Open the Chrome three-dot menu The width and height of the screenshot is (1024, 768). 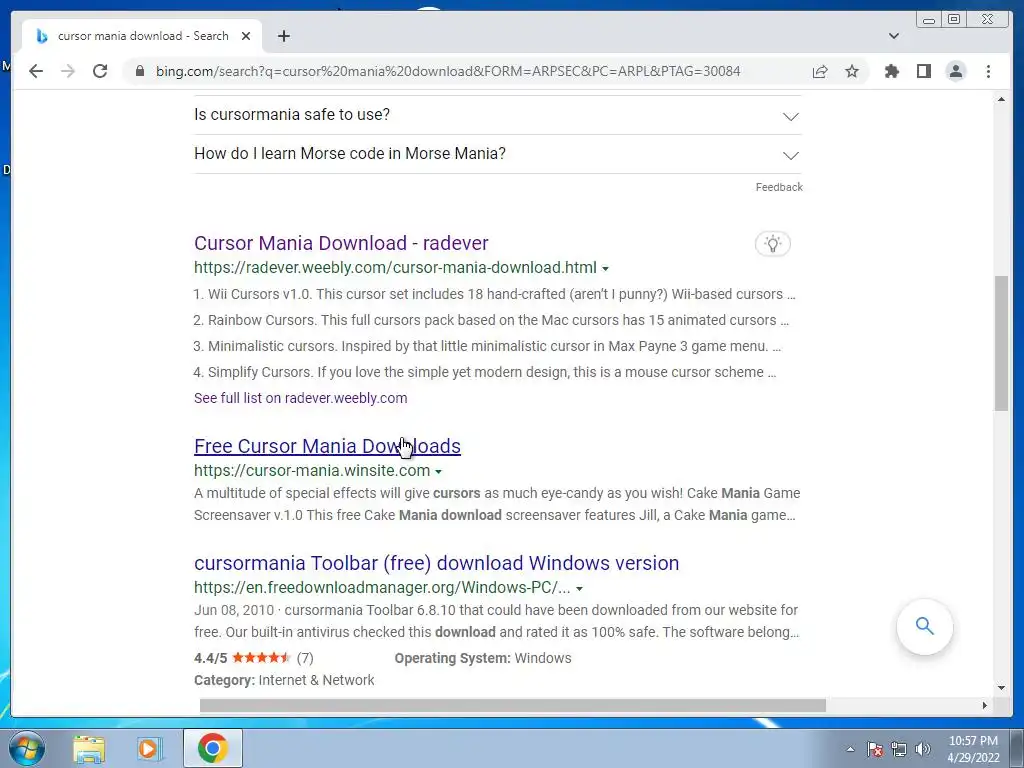[x=988, y=71]
